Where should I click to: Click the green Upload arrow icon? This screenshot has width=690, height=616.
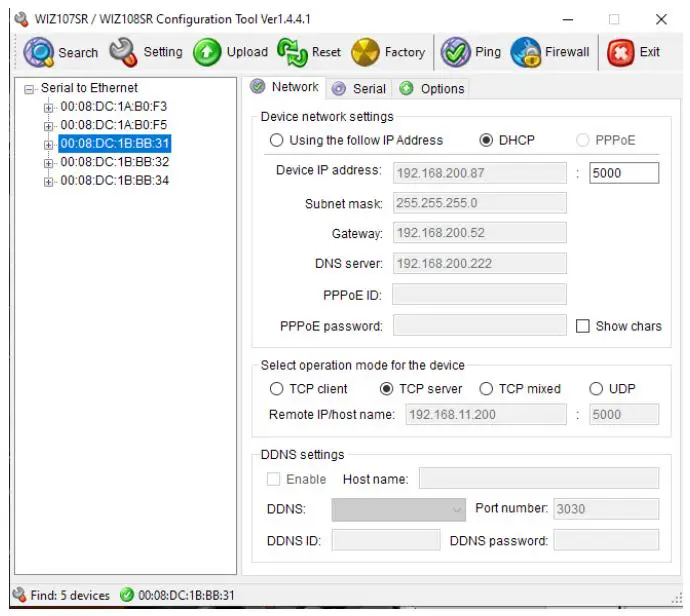coord(207,52)
